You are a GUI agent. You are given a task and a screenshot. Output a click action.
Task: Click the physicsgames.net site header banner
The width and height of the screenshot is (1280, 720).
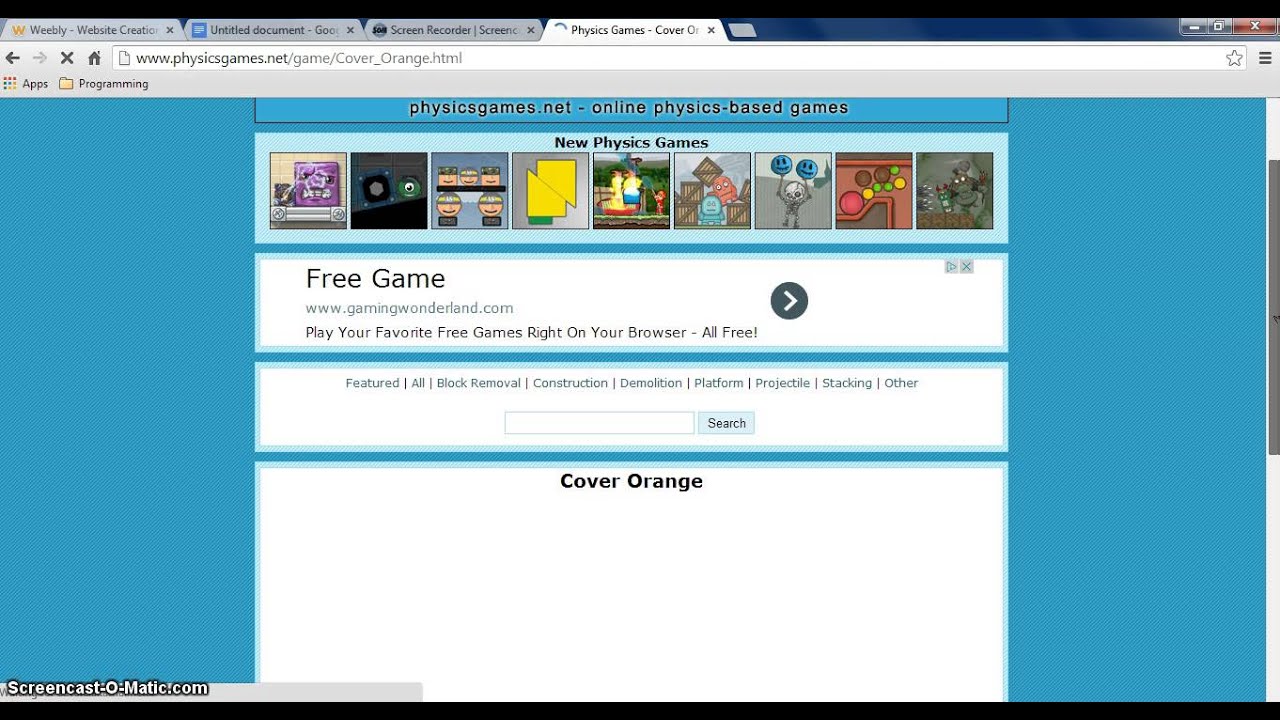point(631,108)
